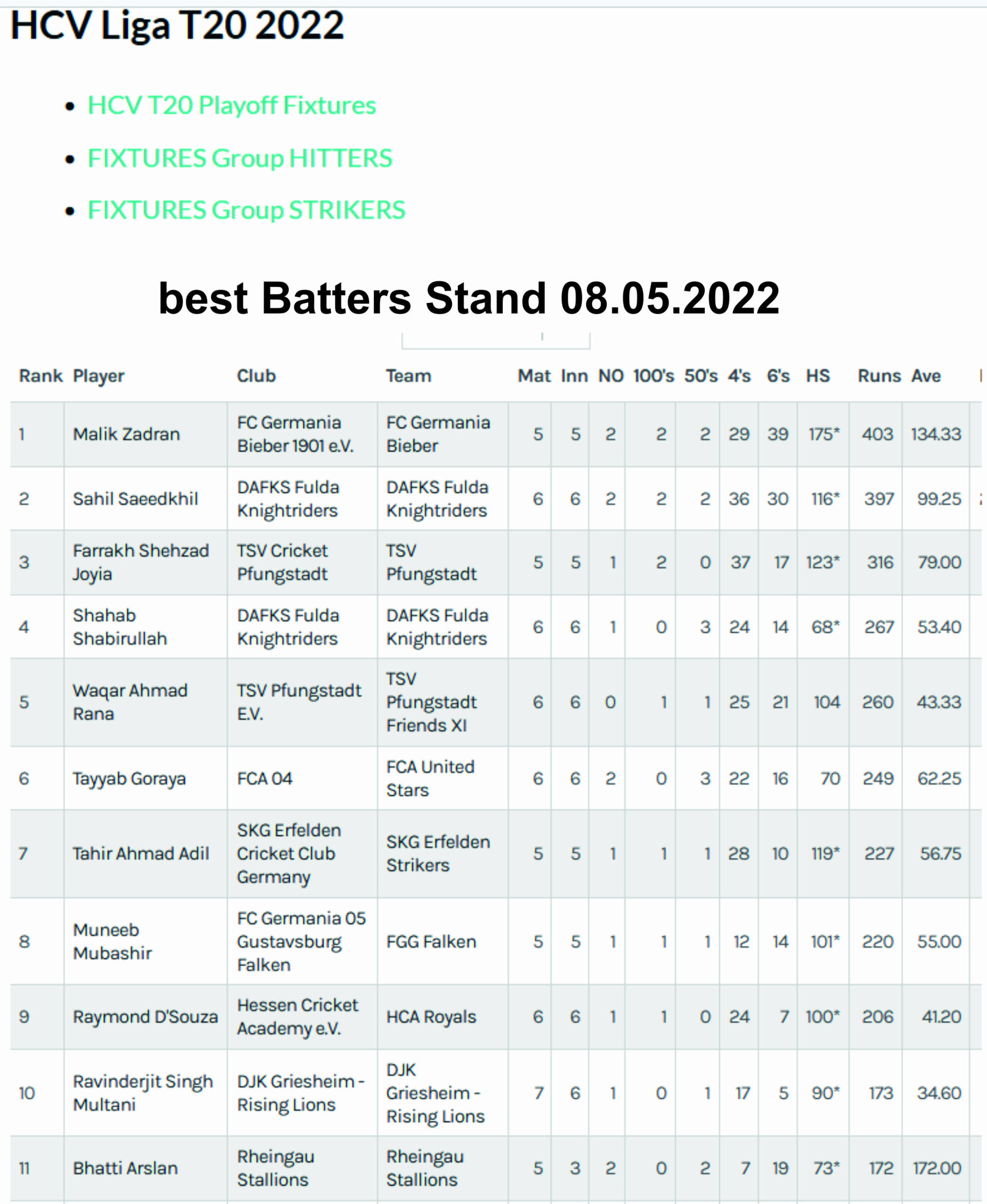Click the HCV Liga T20 2022 heading

point(177,25)
